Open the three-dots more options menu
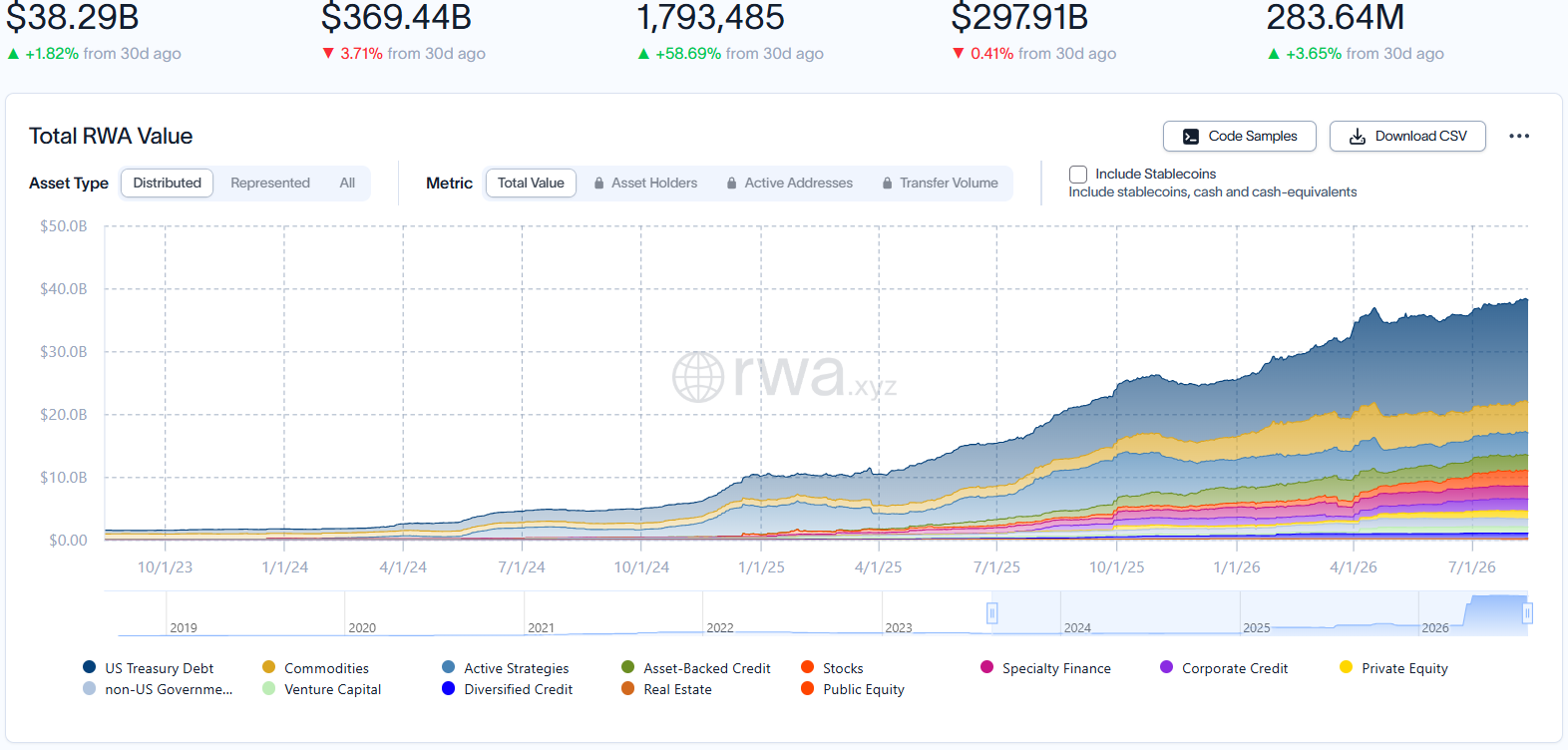 point(1519,137)
